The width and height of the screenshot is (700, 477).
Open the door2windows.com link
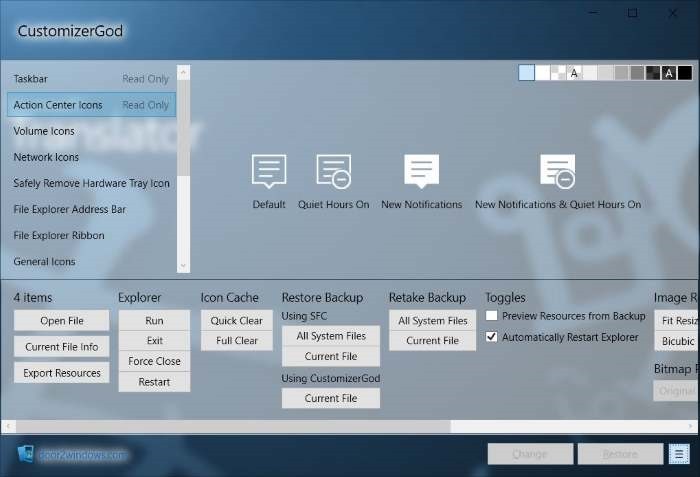[83, 455]
